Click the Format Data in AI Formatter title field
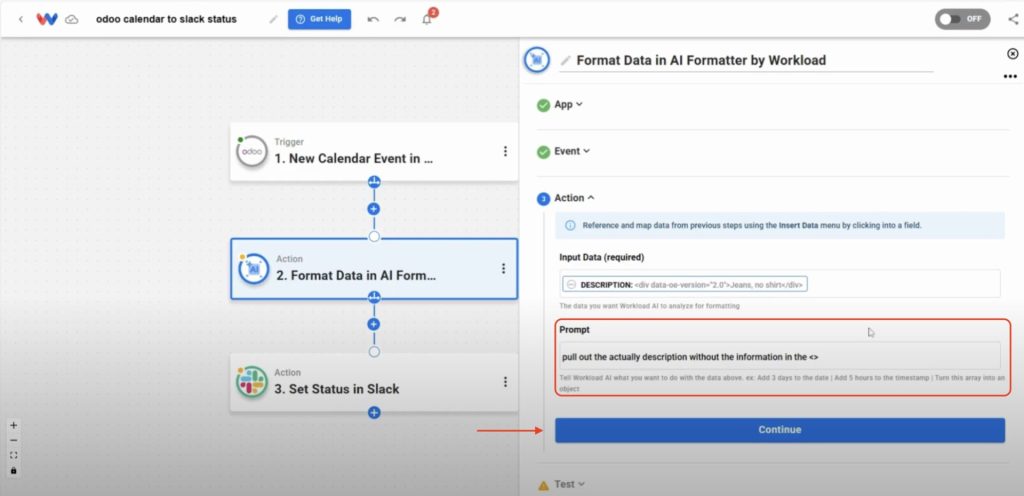This screenshot has height=496, width=1024. click(746, 61)
